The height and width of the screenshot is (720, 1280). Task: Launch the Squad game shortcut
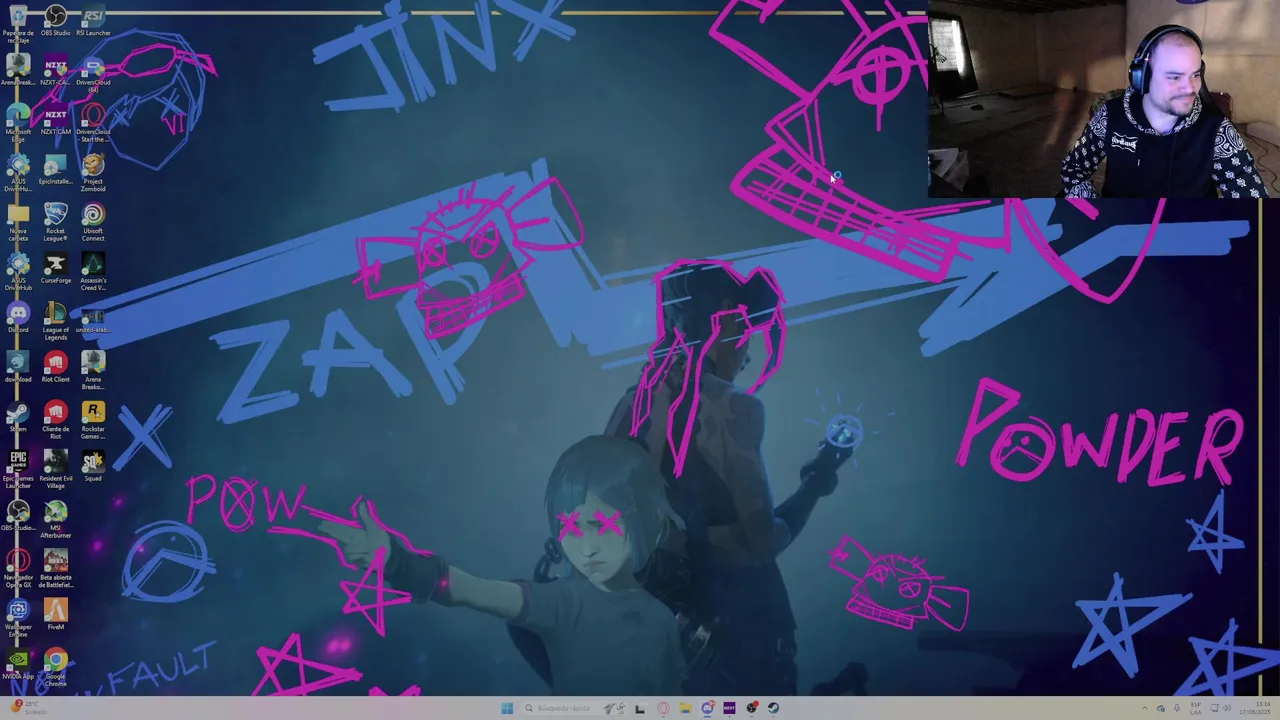(93, 465)
